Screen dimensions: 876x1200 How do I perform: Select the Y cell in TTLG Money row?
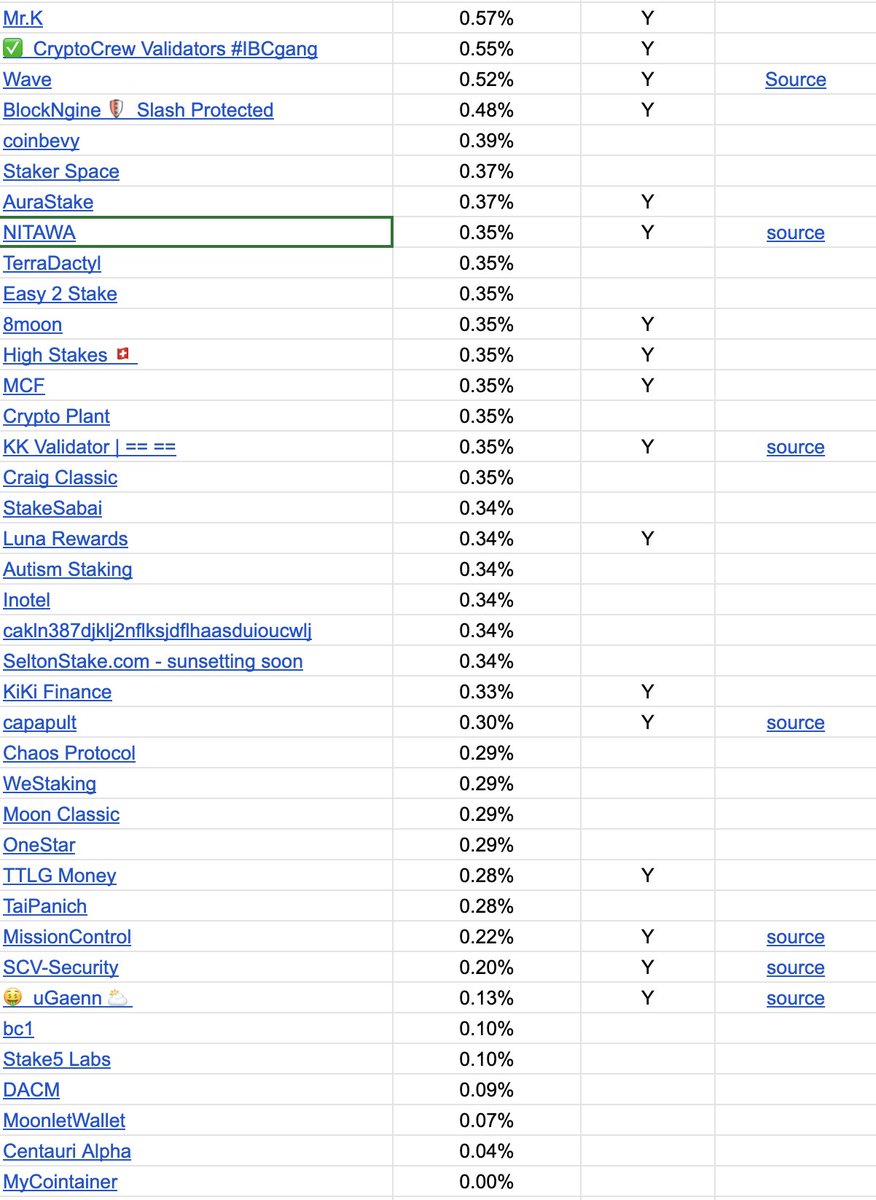click(647, 876)
